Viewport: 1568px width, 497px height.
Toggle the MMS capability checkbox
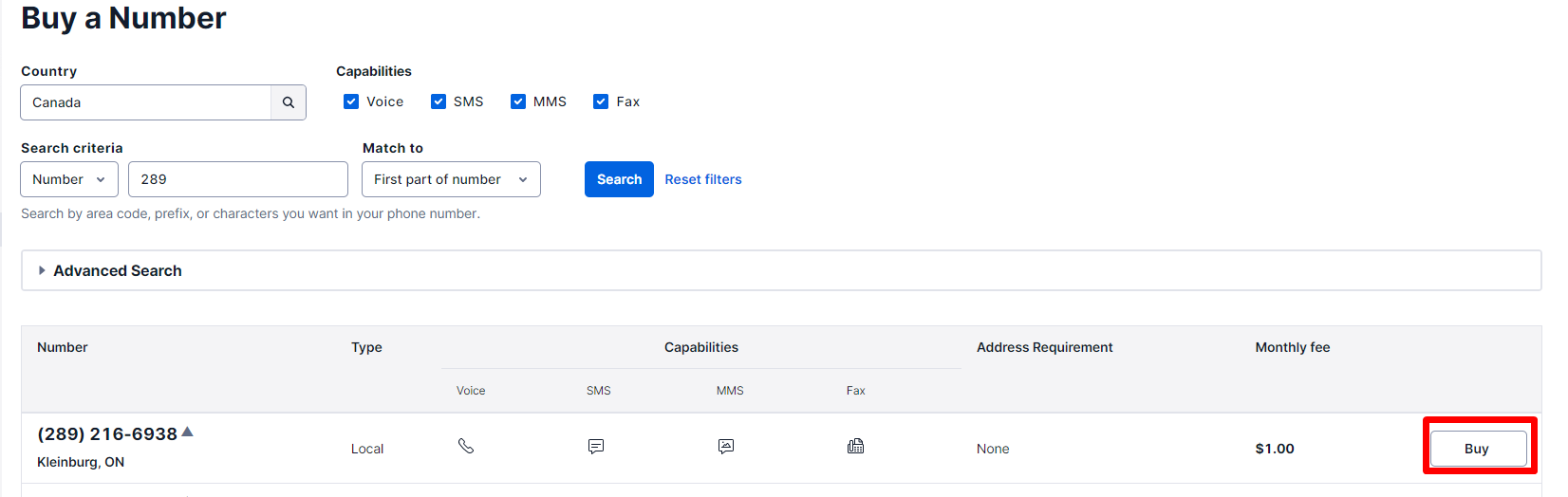[518, 101]
